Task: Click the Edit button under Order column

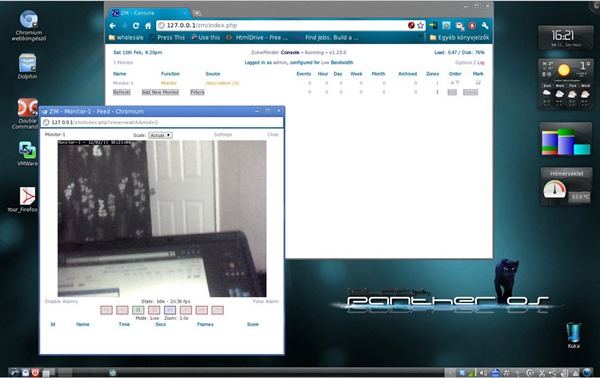Action: (452, 92)
